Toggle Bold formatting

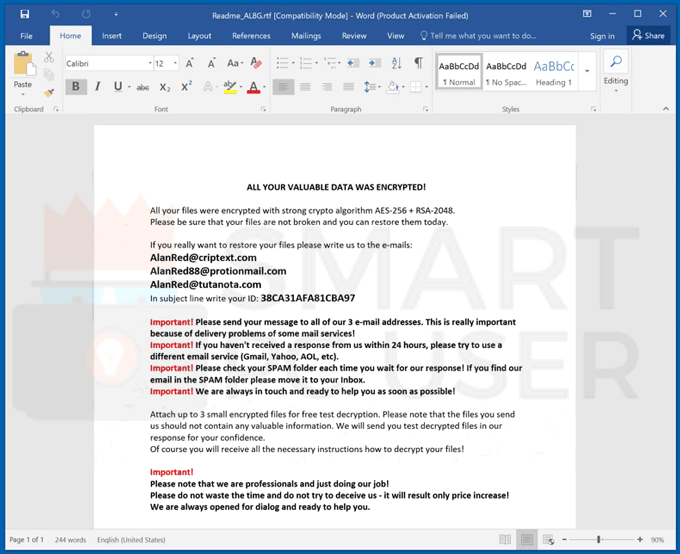point(76,86)
